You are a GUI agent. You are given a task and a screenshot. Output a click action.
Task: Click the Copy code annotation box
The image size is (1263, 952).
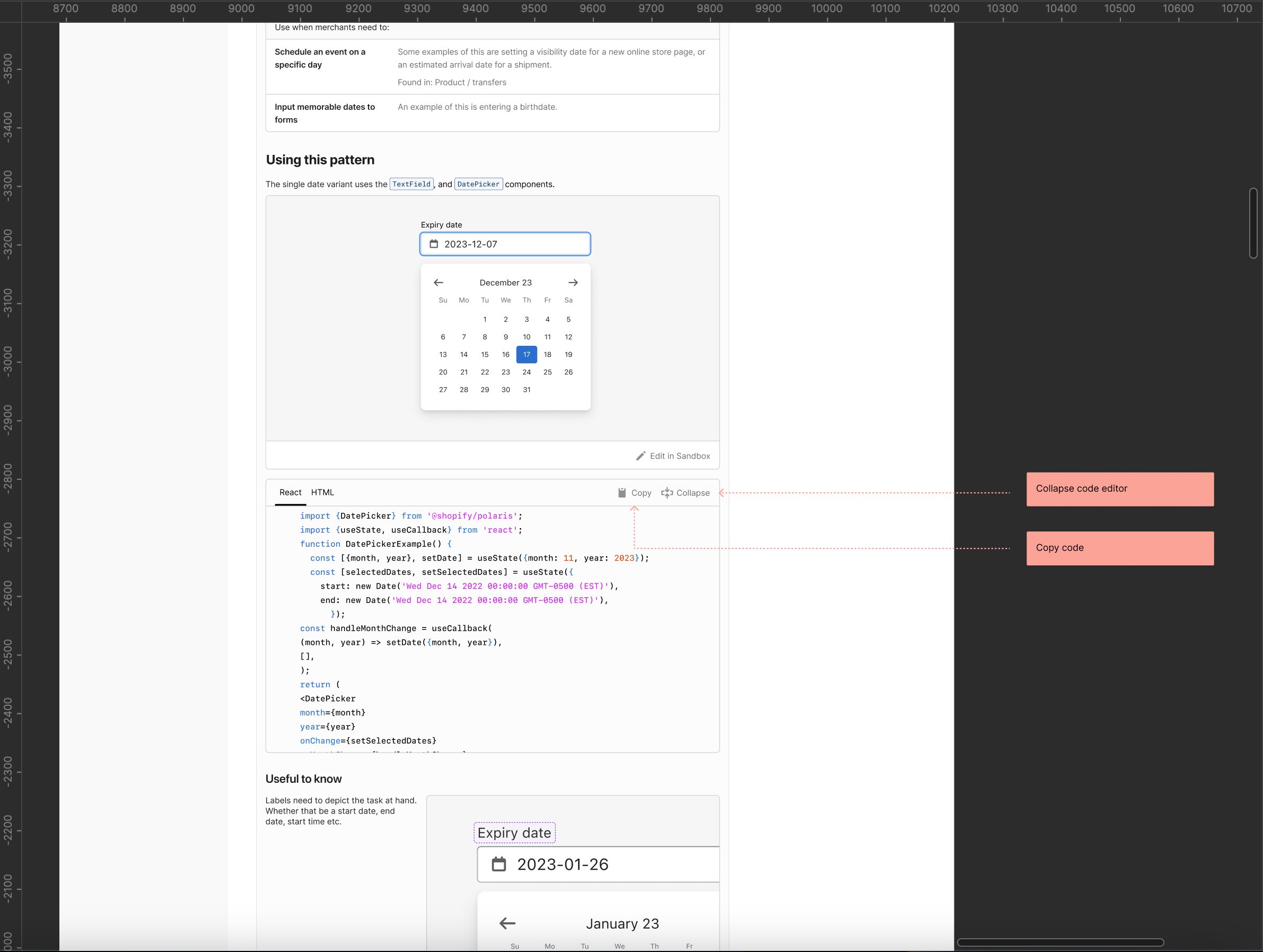pos(1119,548)
